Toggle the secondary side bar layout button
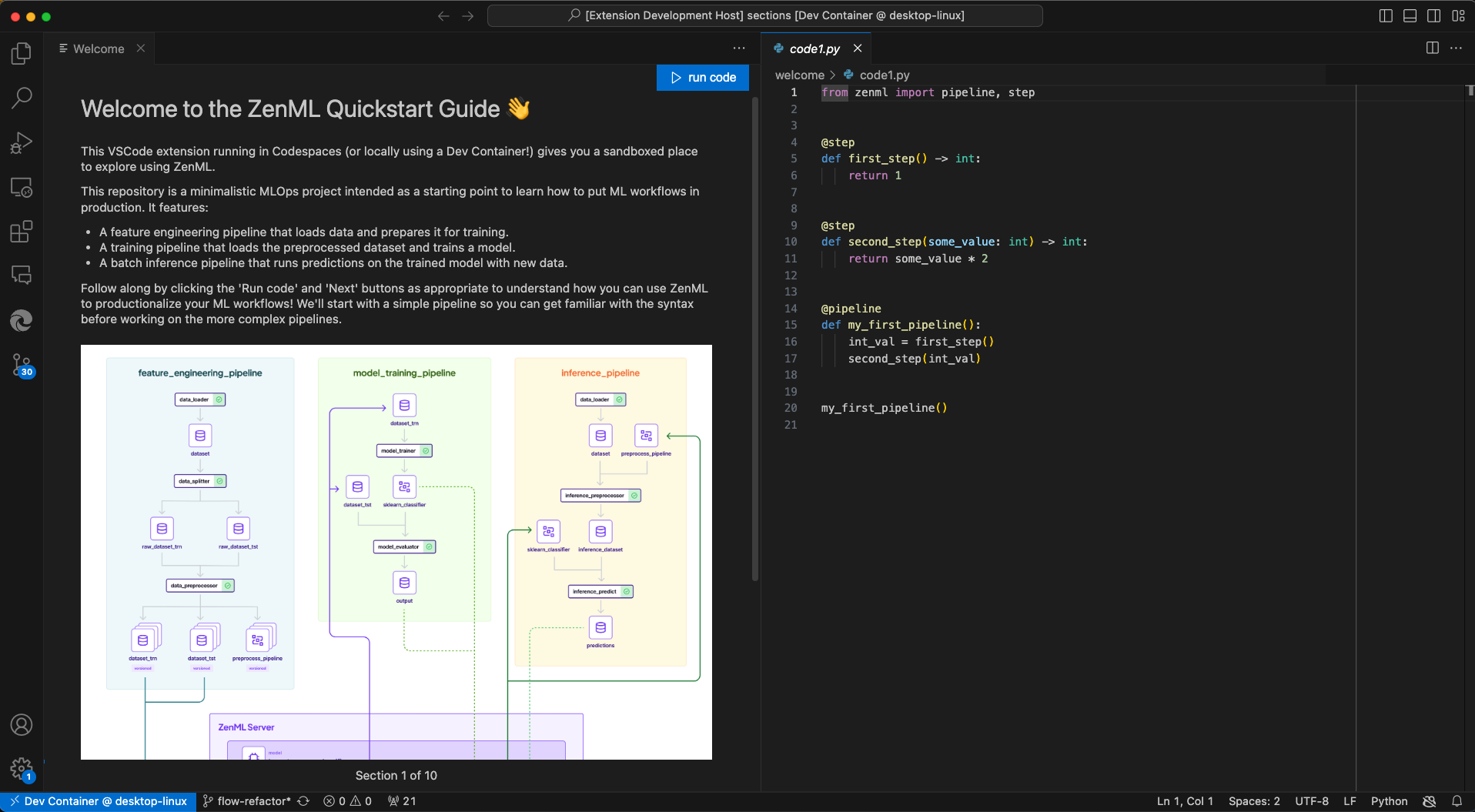The width and height of the screenshot is (1475, 812). 1433,15
